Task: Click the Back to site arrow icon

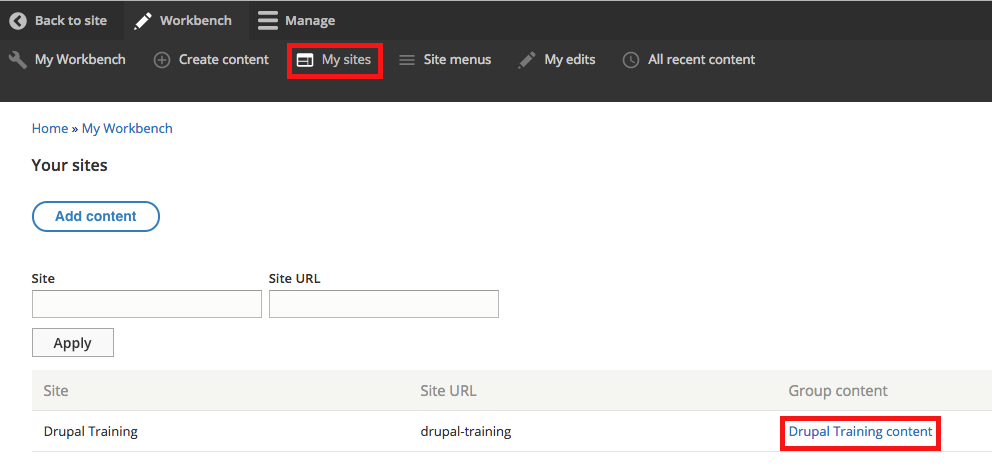Action: (x=18, y=21)
